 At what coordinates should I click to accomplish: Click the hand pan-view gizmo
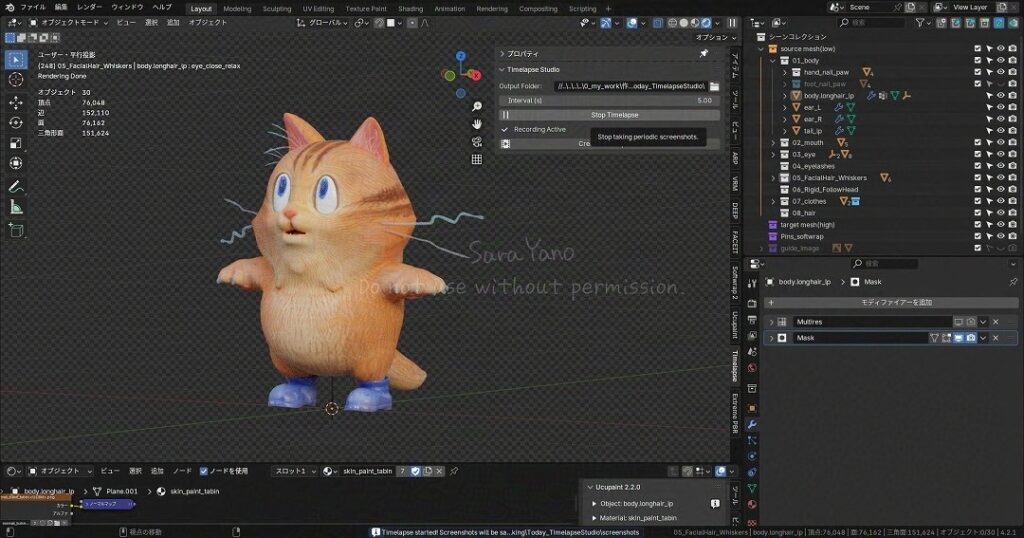point(477,124)
